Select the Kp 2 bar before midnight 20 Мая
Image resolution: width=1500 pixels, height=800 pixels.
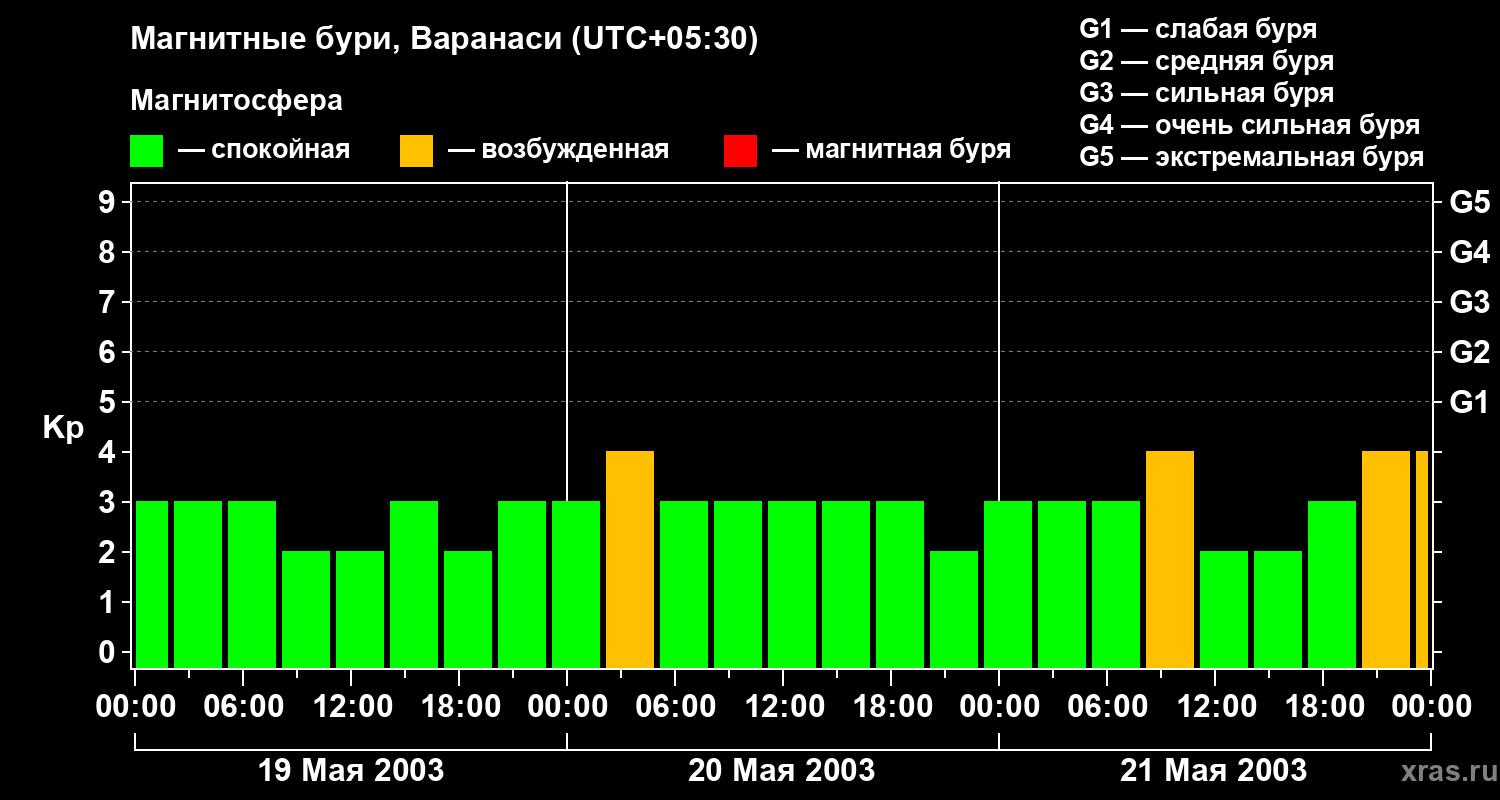click(954, 610)
